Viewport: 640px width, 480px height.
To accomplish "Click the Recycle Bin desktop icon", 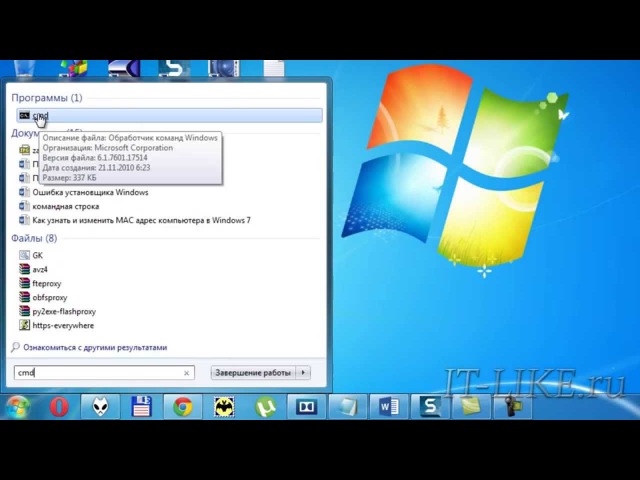I will tap(24, 69).
